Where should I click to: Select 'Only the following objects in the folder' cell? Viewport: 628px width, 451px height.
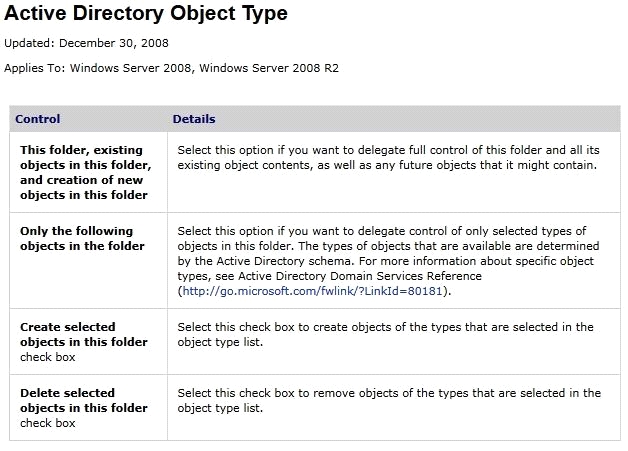(82, 238)
